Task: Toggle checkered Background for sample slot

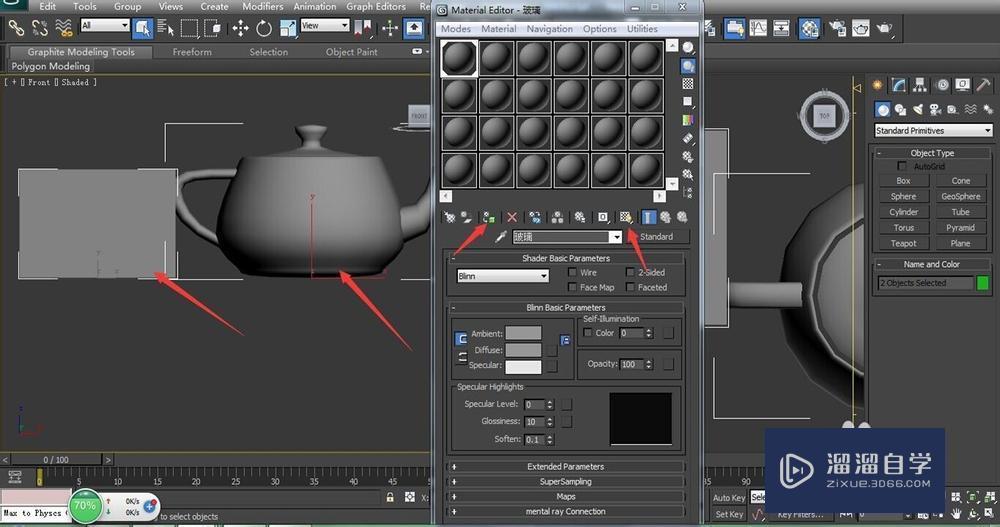Action: [x=688, y=84]
